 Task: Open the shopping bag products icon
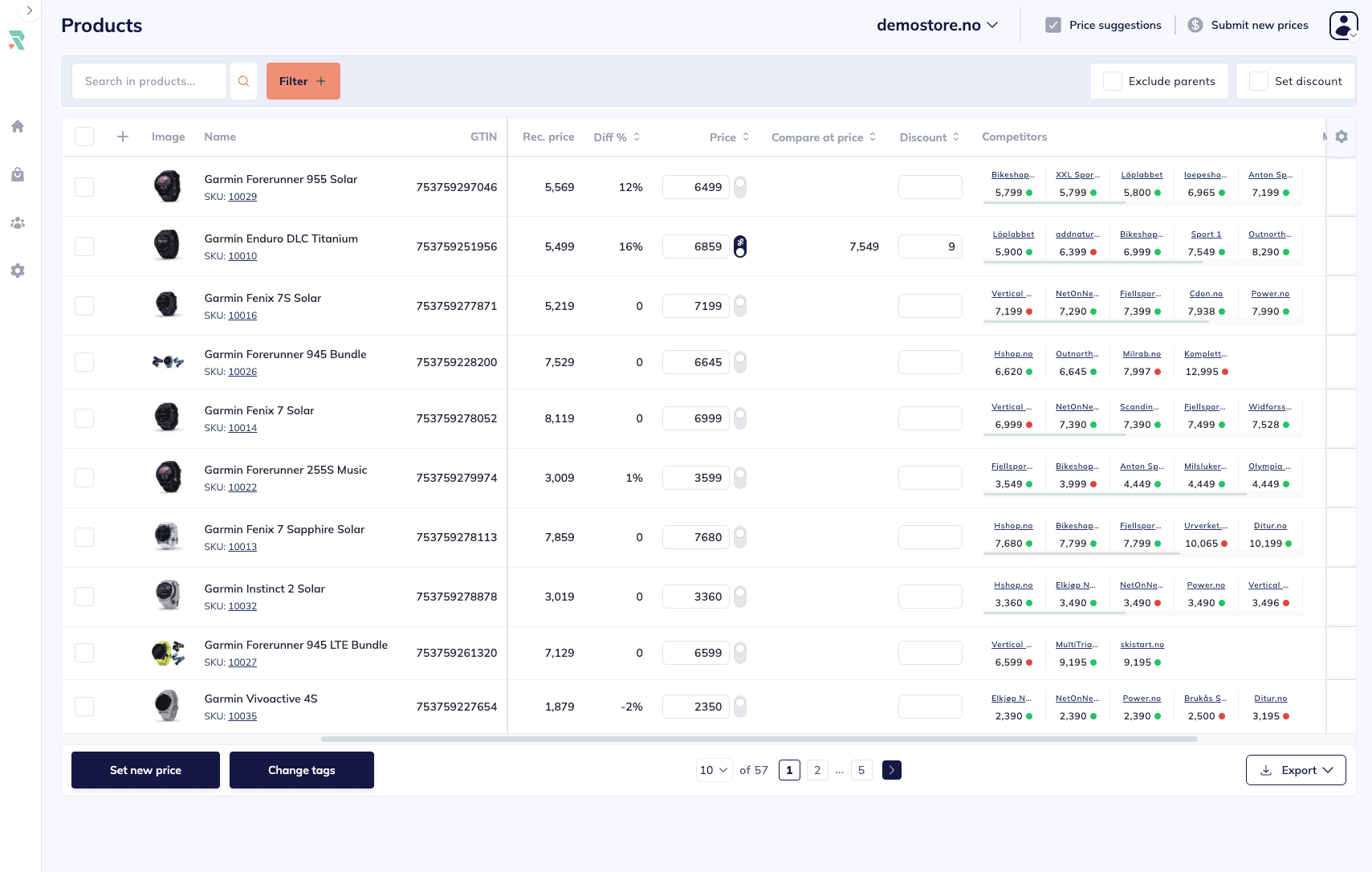[18, 174]
